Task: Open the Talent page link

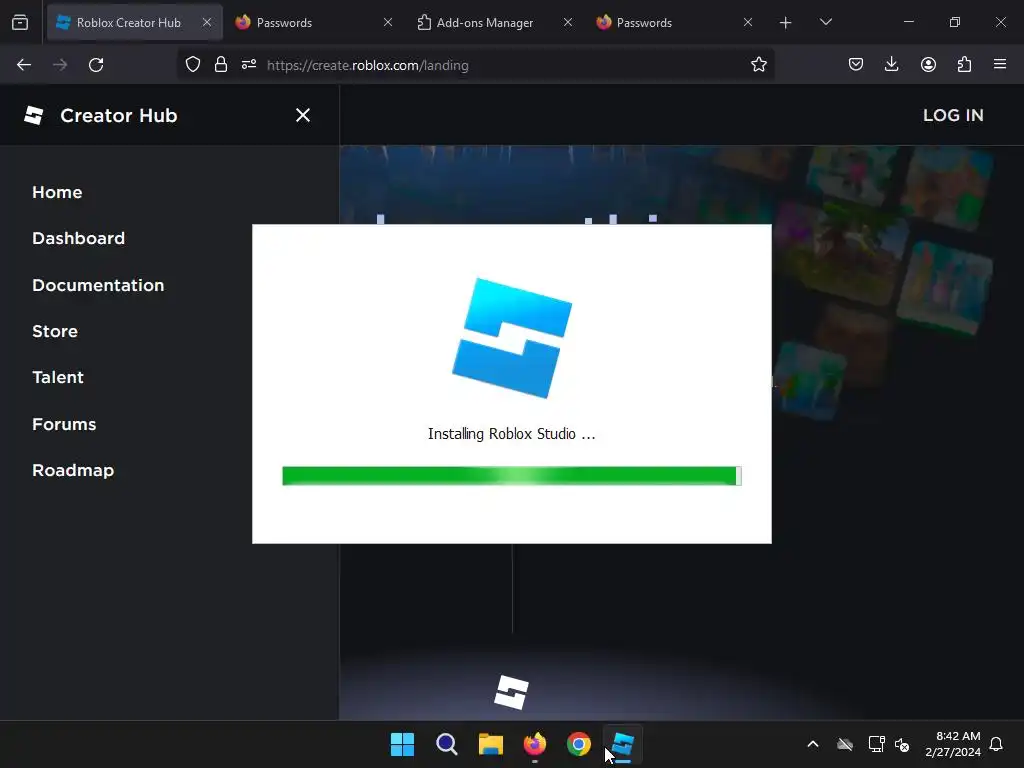Action: pos(58,377)
